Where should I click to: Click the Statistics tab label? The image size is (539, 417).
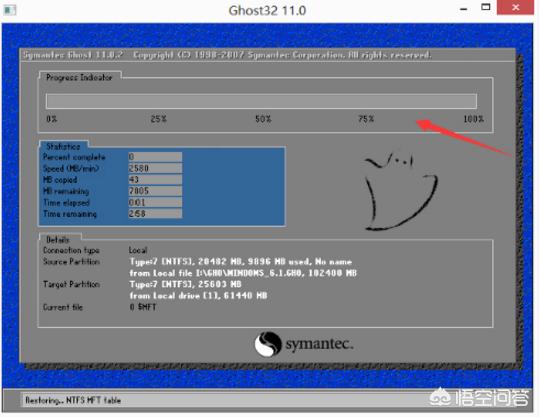pos(63,146)
